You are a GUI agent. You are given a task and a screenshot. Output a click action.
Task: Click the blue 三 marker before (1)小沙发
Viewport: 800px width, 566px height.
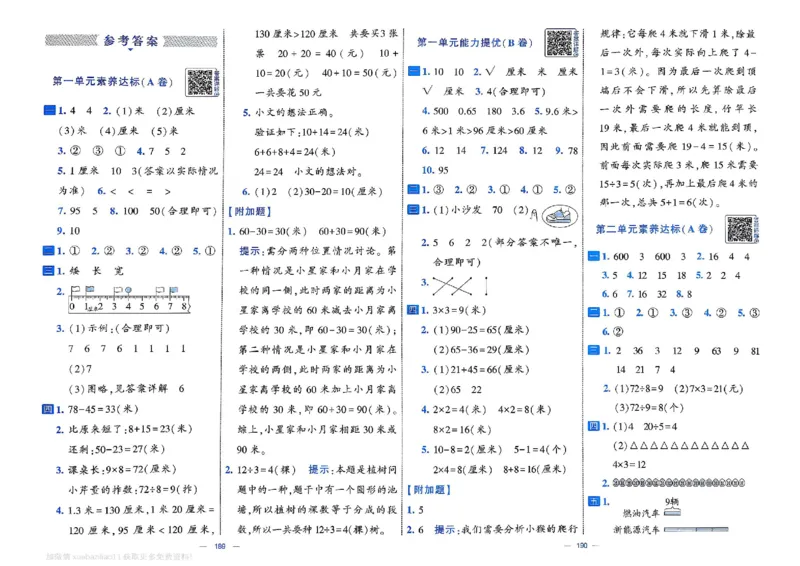pyautogui.click(x=414, y=210)
